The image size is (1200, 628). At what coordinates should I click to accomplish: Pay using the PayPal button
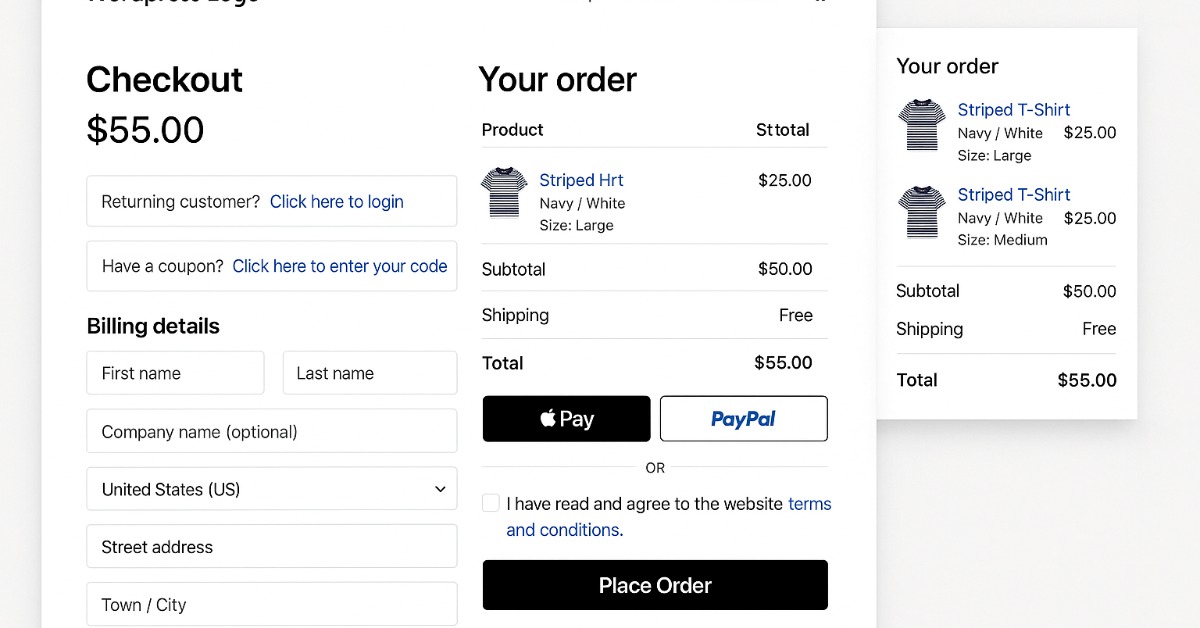743,419
